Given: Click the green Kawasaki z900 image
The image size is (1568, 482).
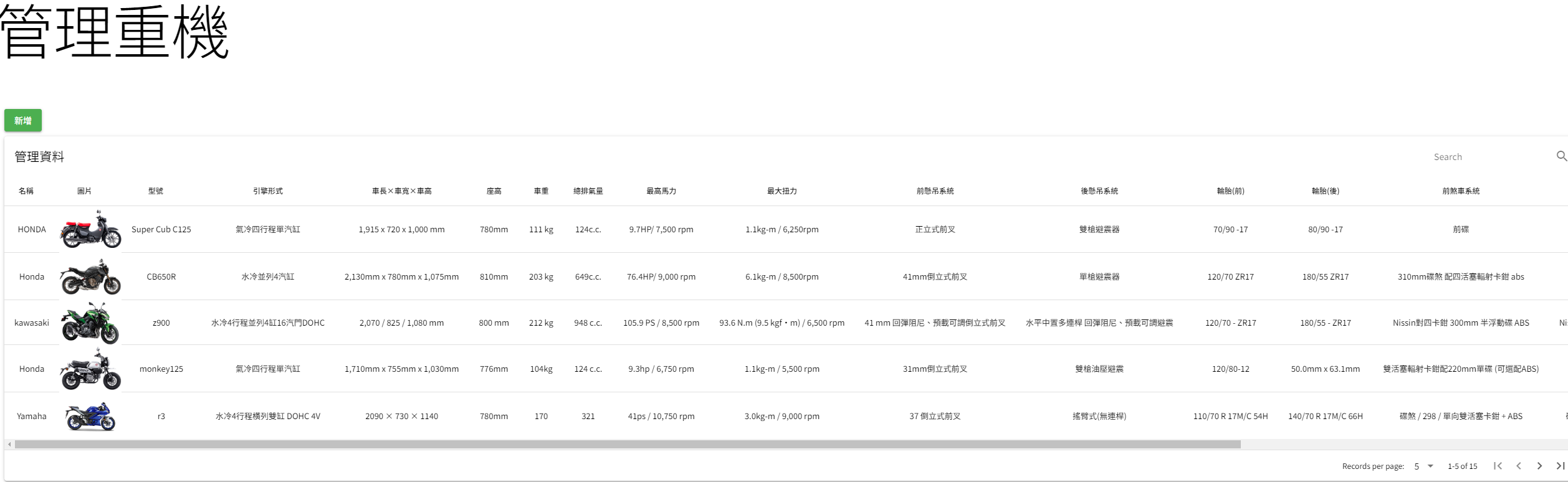Looking at the screenshot, I should tap(90, 323).
